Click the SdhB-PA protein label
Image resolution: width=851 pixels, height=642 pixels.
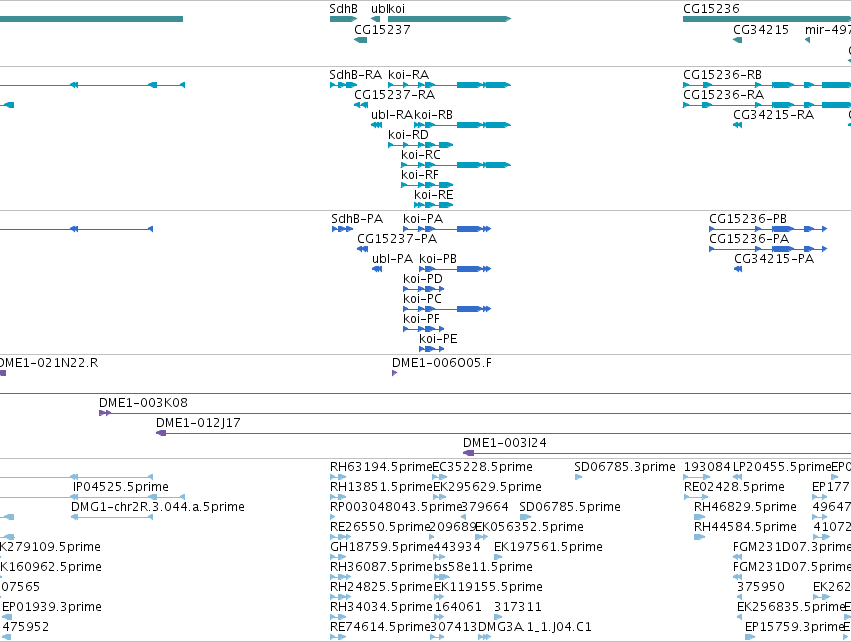click(x=357, y=219)
